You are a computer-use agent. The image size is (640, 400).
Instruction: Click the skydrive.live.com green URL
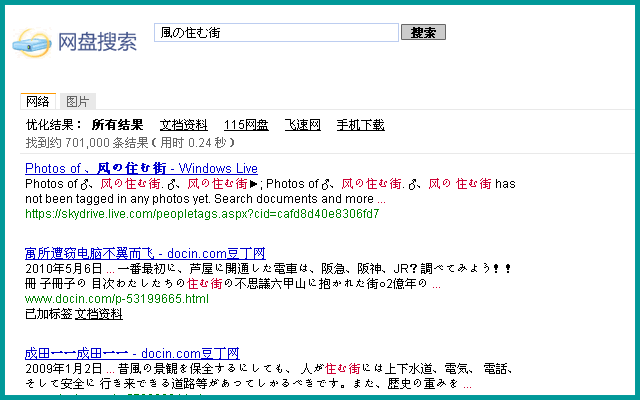click(202, 214)
